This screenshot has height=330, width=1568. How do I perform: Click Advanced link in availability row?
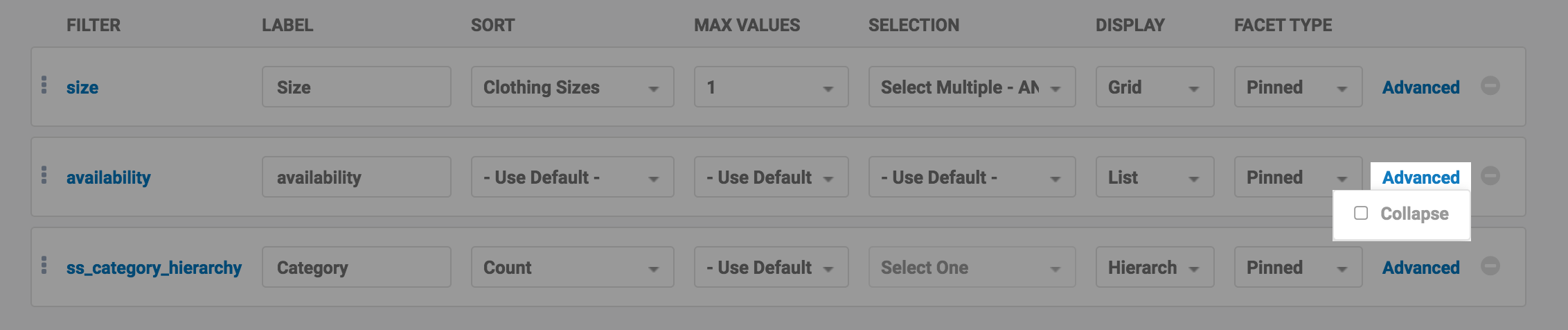(x=1420, y=177)
